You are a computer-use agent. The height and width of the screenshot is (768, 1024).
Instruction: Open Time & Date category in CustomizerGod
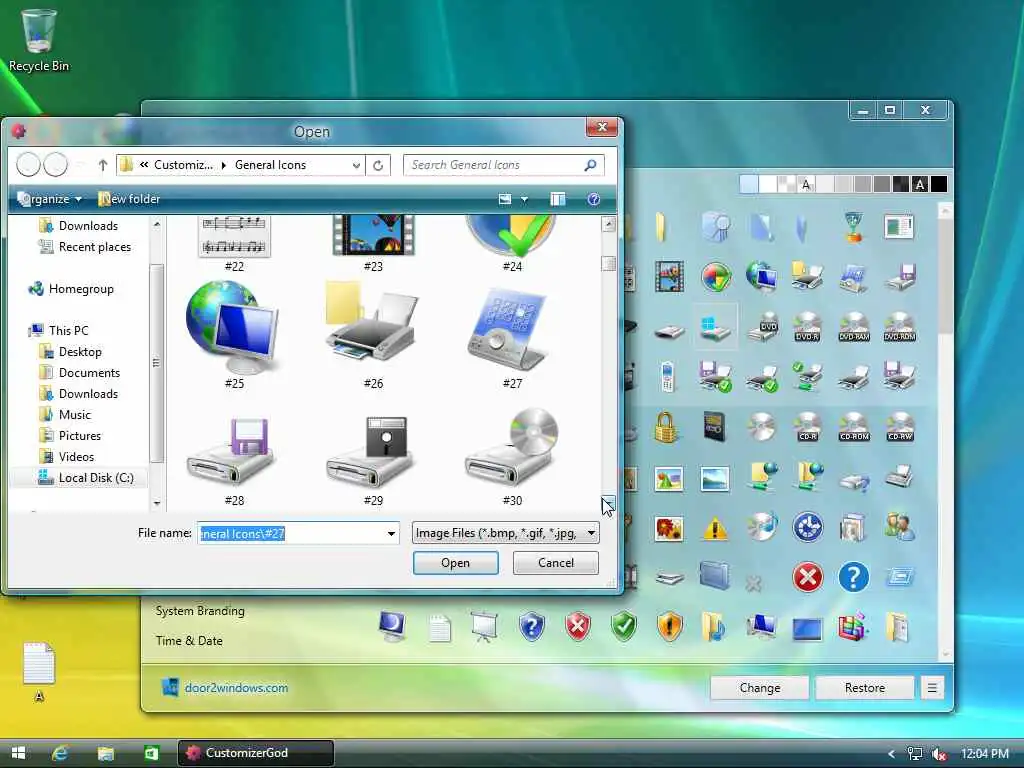tap(189, 641)
